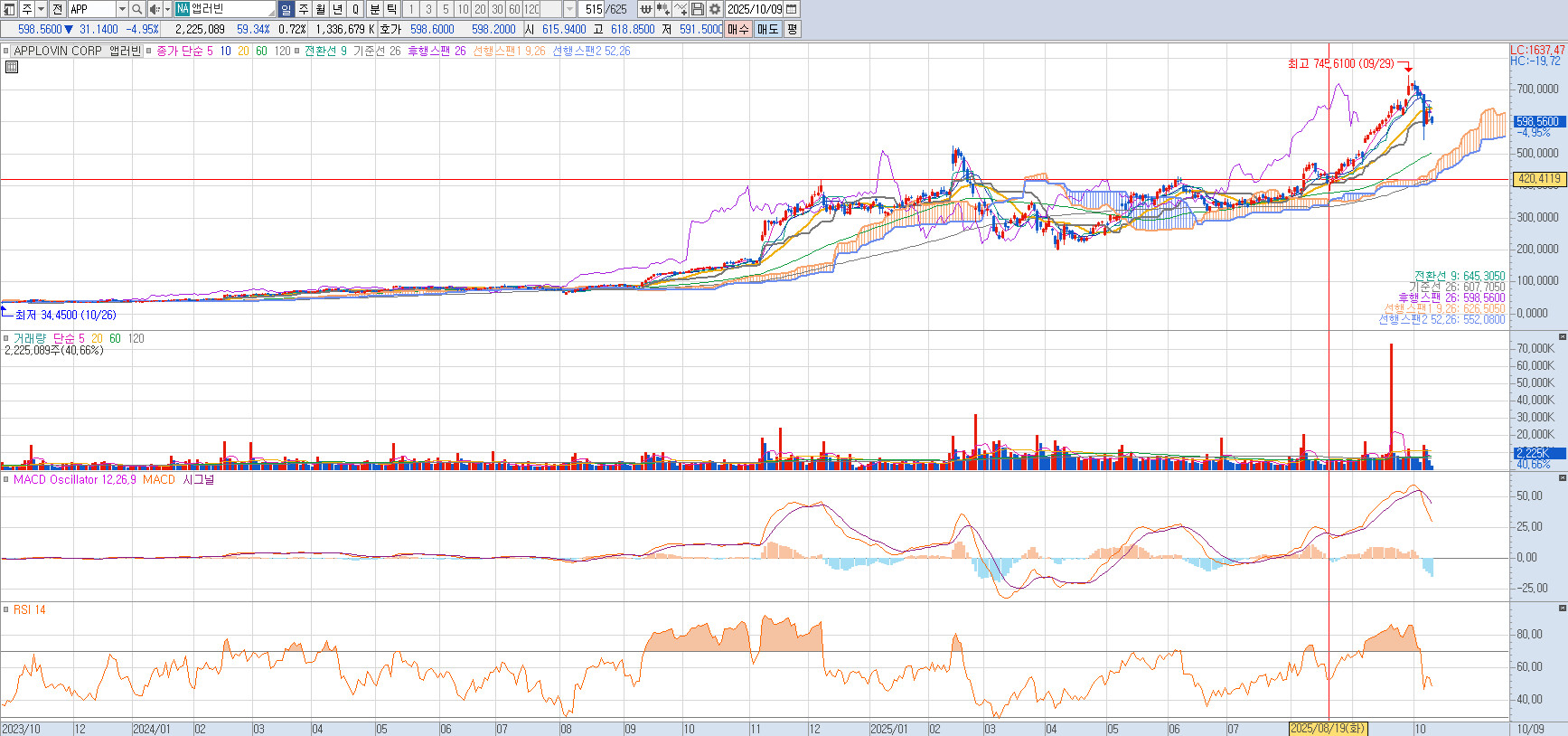Click the 전 button beside the symbol field
Image resolution: width=1568 pixels, height=736 pixels.
coord(57,9)
